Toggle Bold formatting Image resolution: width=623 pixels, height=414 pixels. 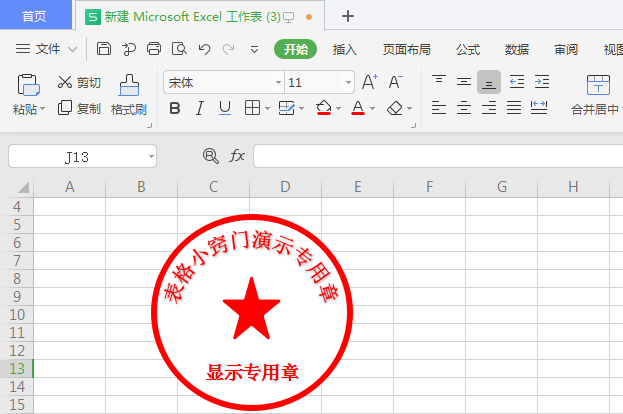[x=175, y=108]
